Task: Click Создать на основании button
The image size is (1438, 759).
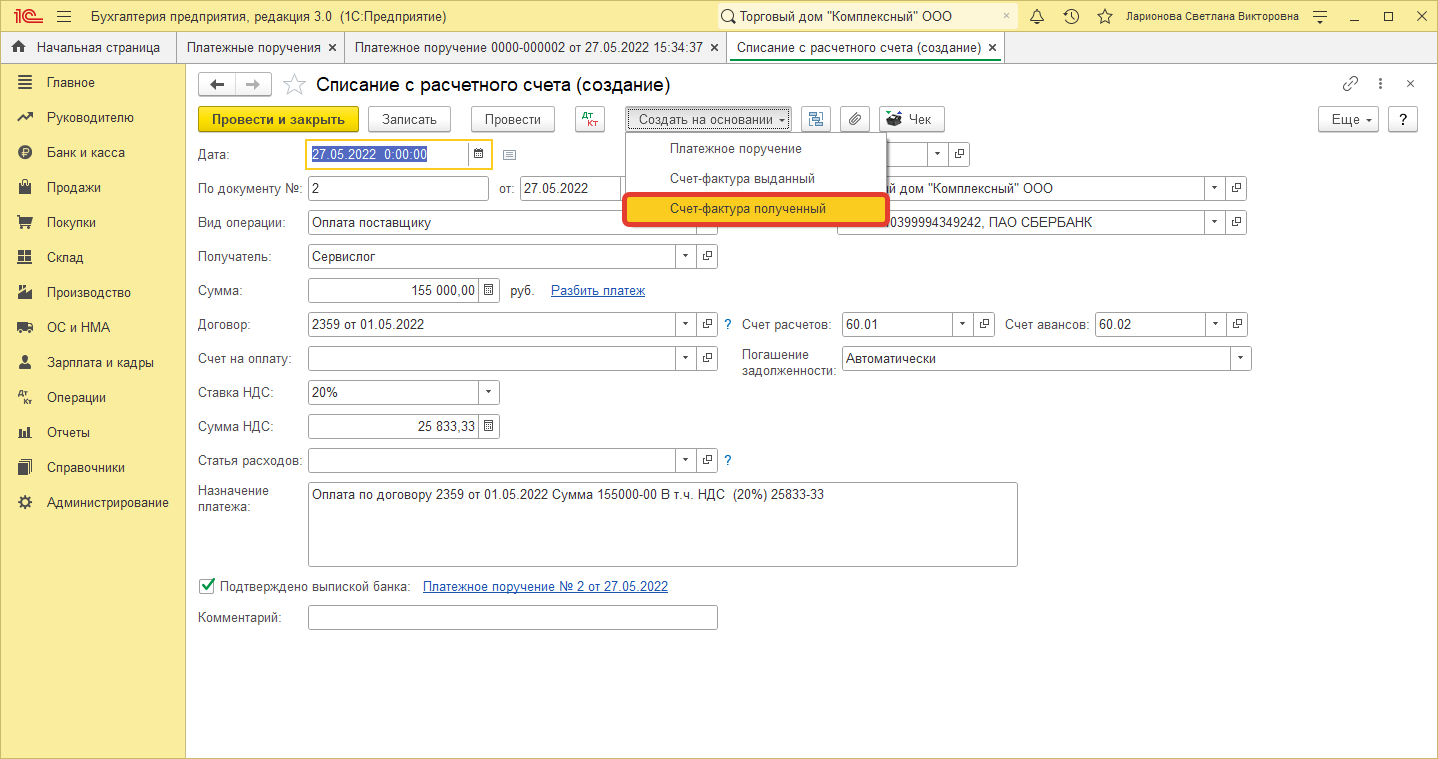Action: (709, 119)
